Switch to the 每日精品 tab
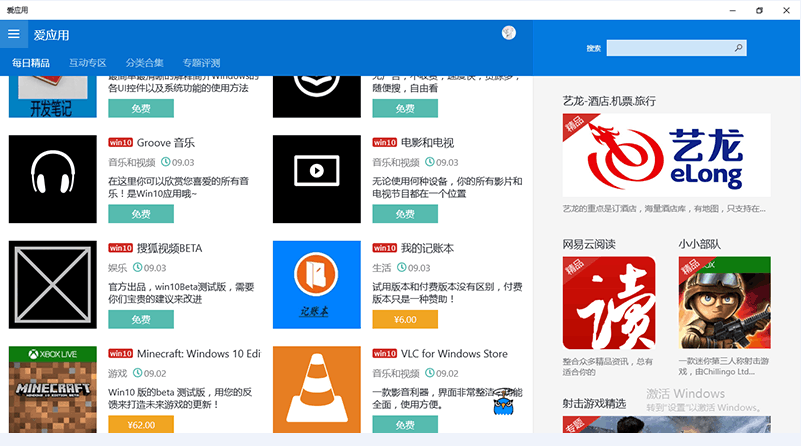This screenshot has height=446, width=801. (31, 63)
